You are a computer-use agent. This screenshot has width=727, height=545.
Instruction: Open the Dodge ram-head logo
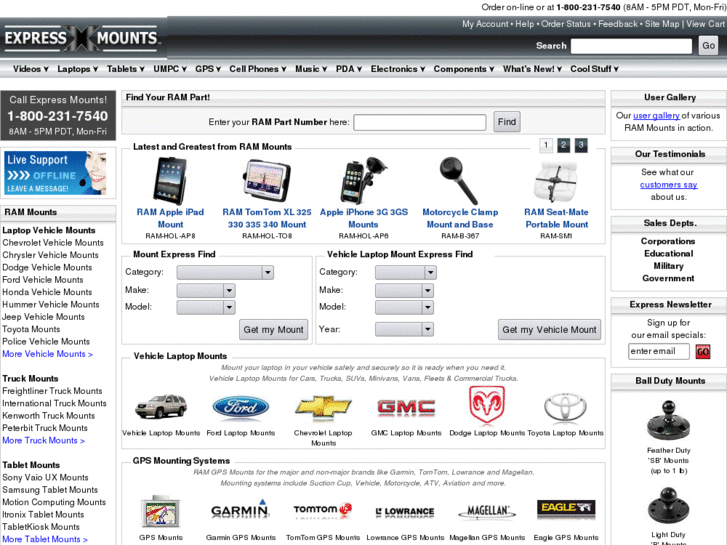tap(487, 405)
